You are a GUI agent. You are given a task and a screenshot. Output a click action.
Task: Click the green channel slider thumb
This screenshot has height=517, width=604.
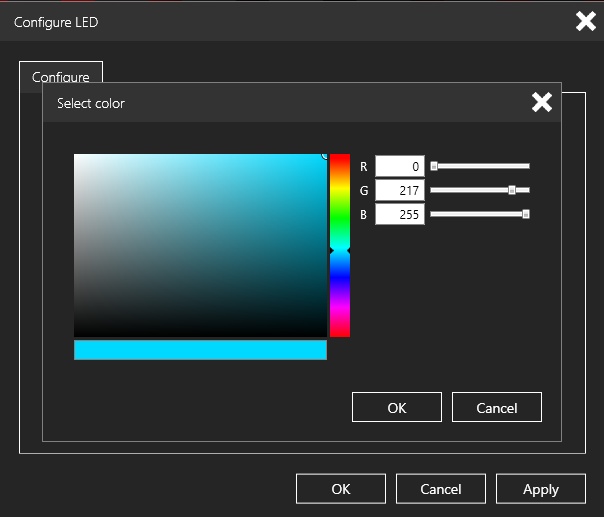coord(512,190)
